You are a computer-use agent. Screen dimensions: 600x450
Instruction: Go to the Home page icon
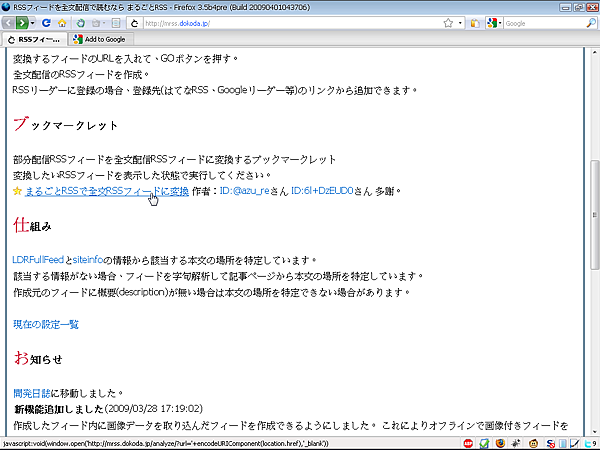pyautogui.click(x=62, y=23)
